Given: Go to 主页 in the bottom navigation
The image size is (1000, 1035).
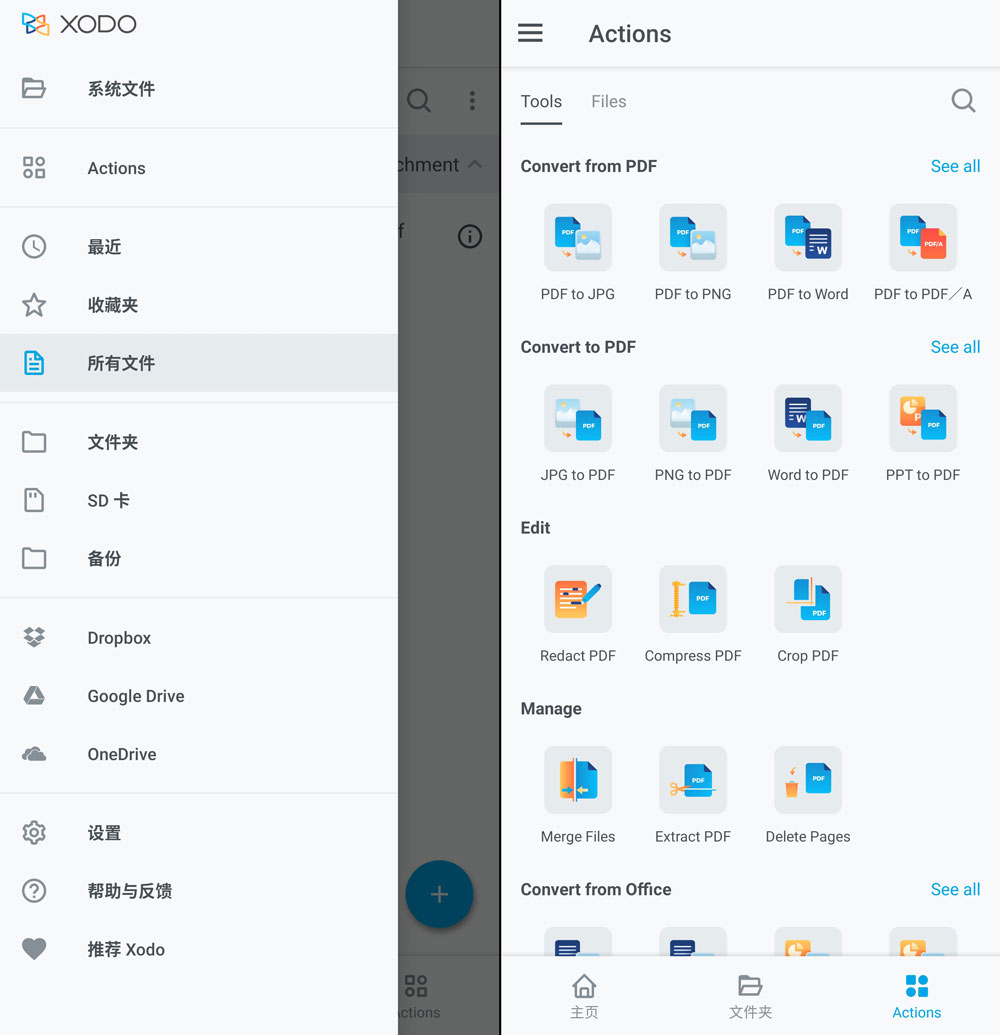Looking at the screenshot, I should pos(584,996).
